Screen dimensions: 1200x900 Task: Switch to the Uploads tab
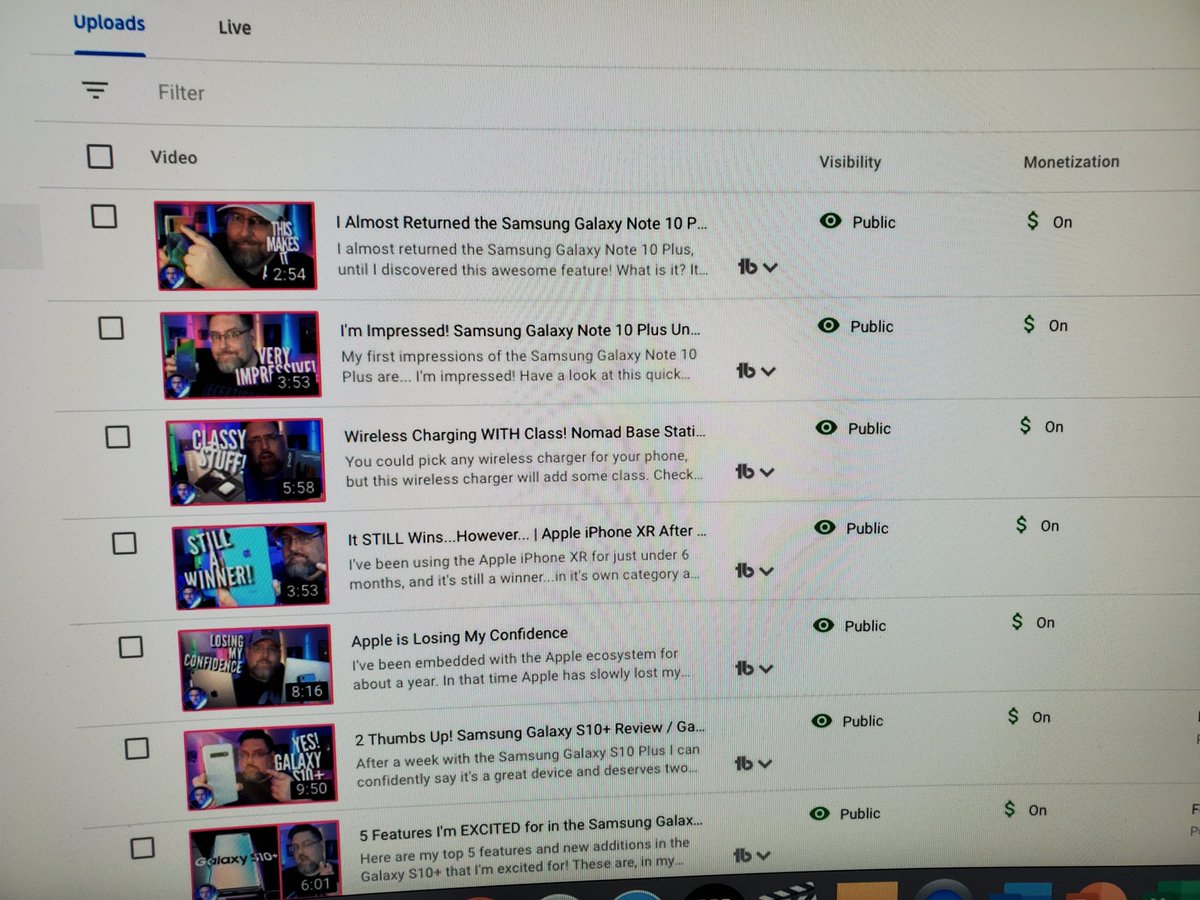109,23
